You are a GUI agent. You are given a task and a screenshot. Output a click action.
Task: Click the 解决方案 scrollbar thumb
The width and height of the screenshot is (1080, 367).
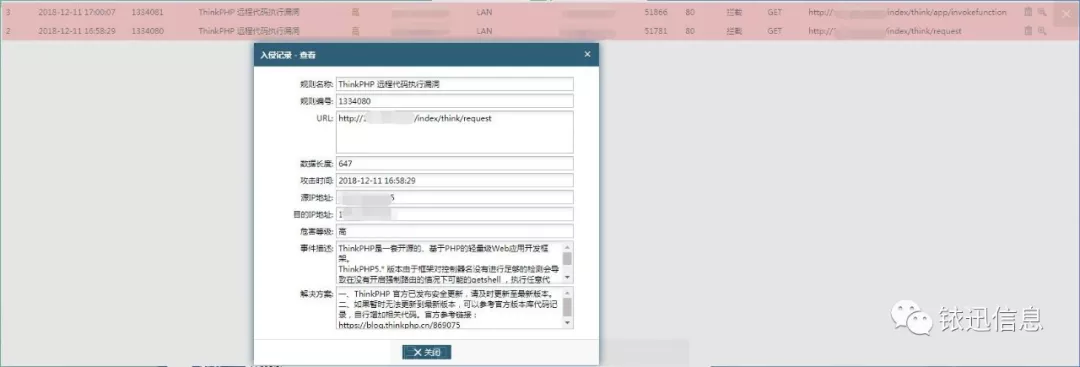tap(568, 306)
